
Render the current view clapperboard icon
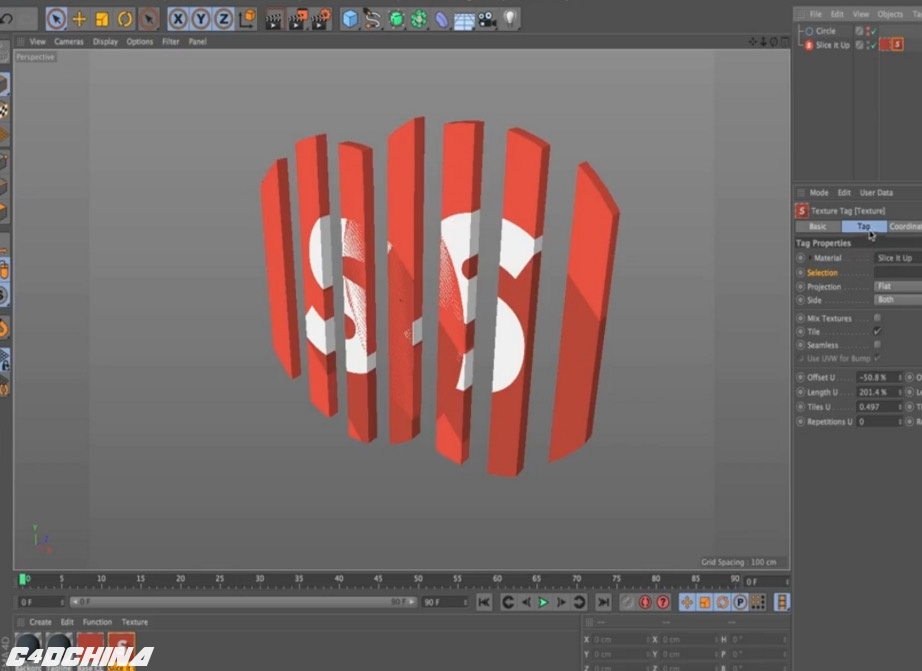click(x=273, y=19)
